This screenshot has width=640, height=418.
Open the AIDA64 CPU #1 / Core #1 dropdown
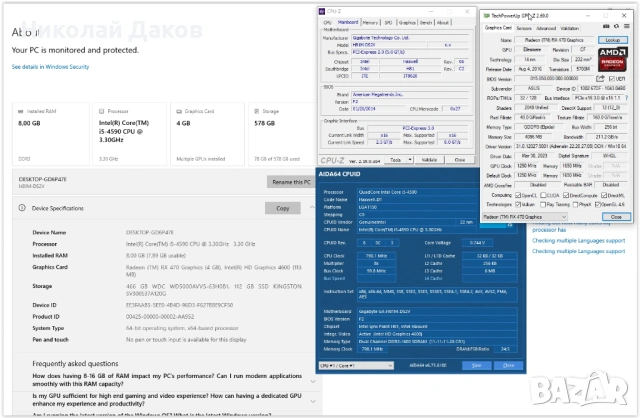(356, 365)
